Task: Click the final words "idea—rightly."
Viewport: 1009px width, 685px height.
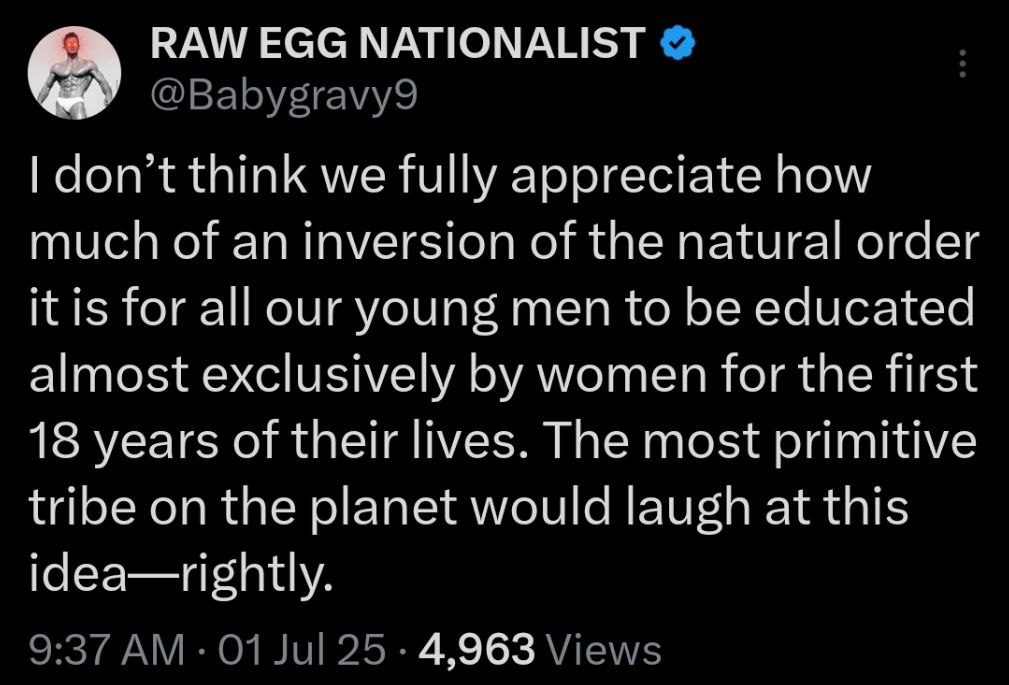Action: coord(181,576)
